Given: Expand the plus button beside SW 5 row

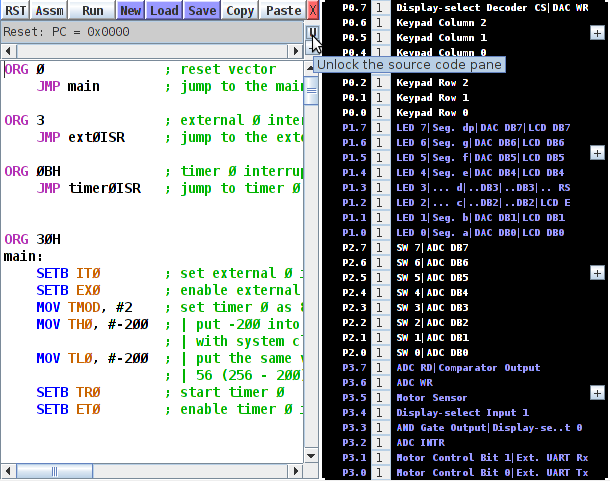Looking at the screenshot, I should 597,272.
